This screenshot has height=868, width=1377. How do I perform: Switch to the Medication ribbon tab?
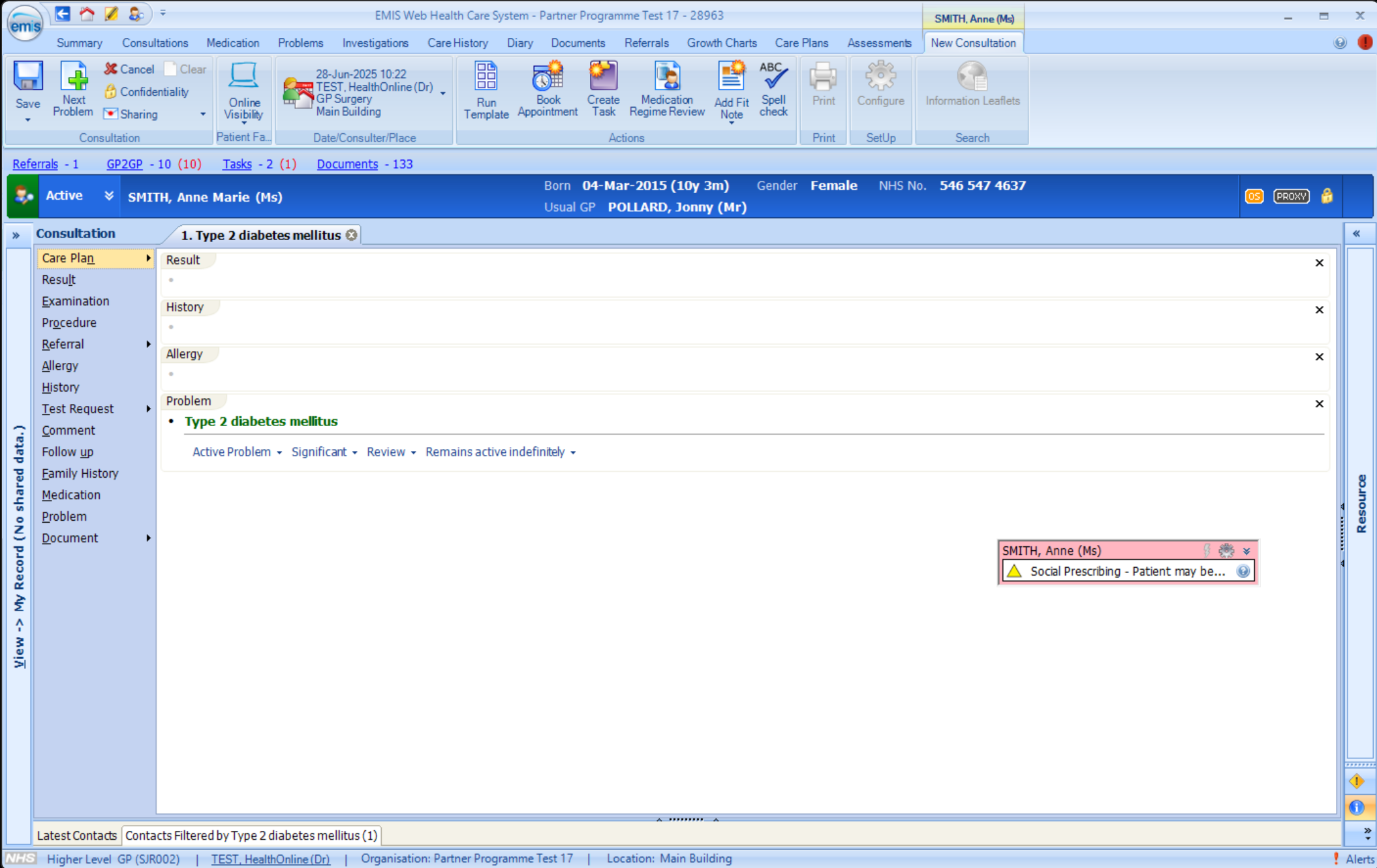232,43
